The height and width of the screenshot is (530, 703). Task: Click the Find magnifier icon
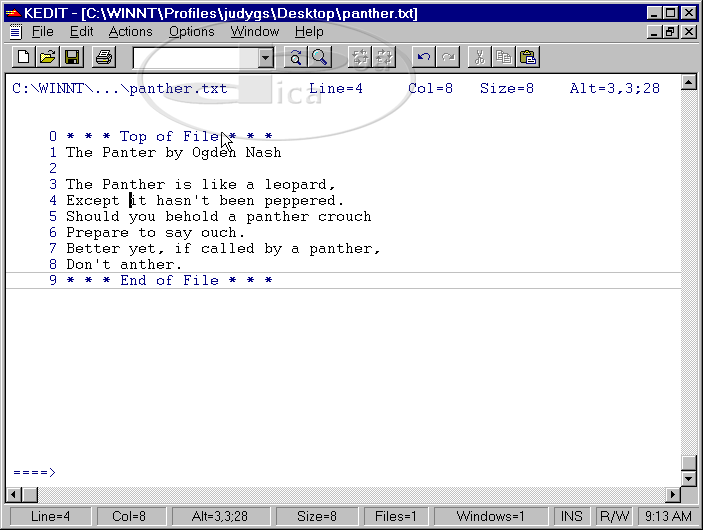pos(320,58)
